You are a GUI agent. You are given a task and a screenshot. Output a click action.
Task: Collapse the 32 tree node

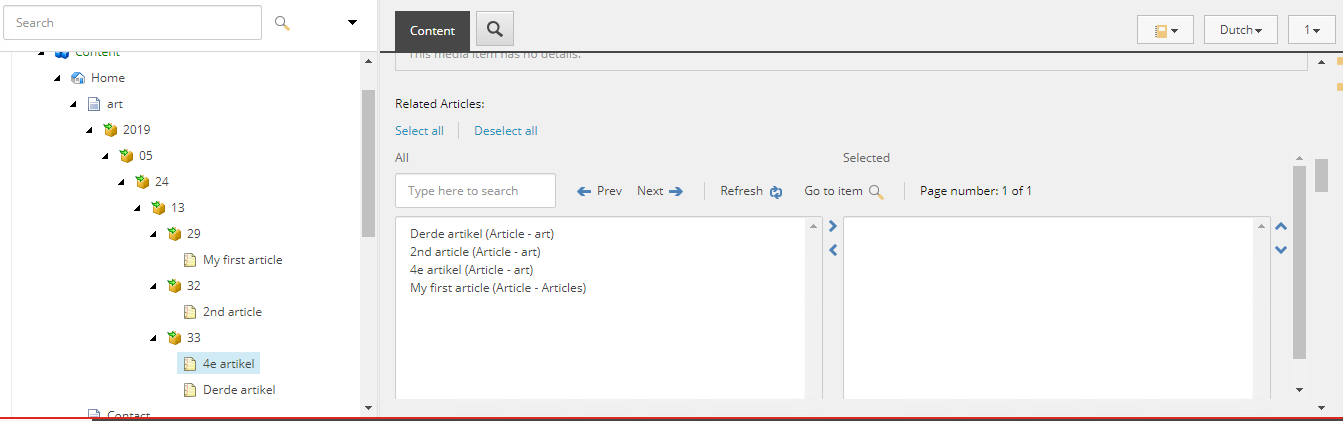click(154, 286)
